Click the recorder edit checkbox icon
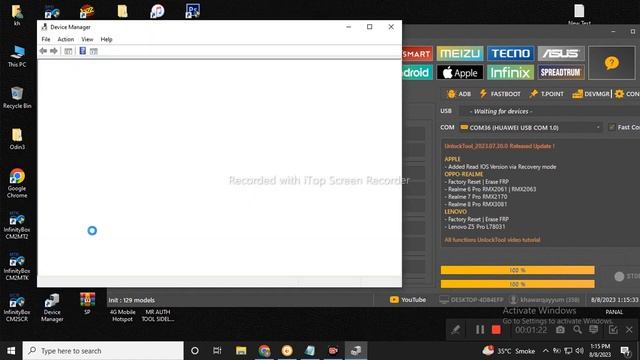 pyautogui.click(x=613, y=330)
